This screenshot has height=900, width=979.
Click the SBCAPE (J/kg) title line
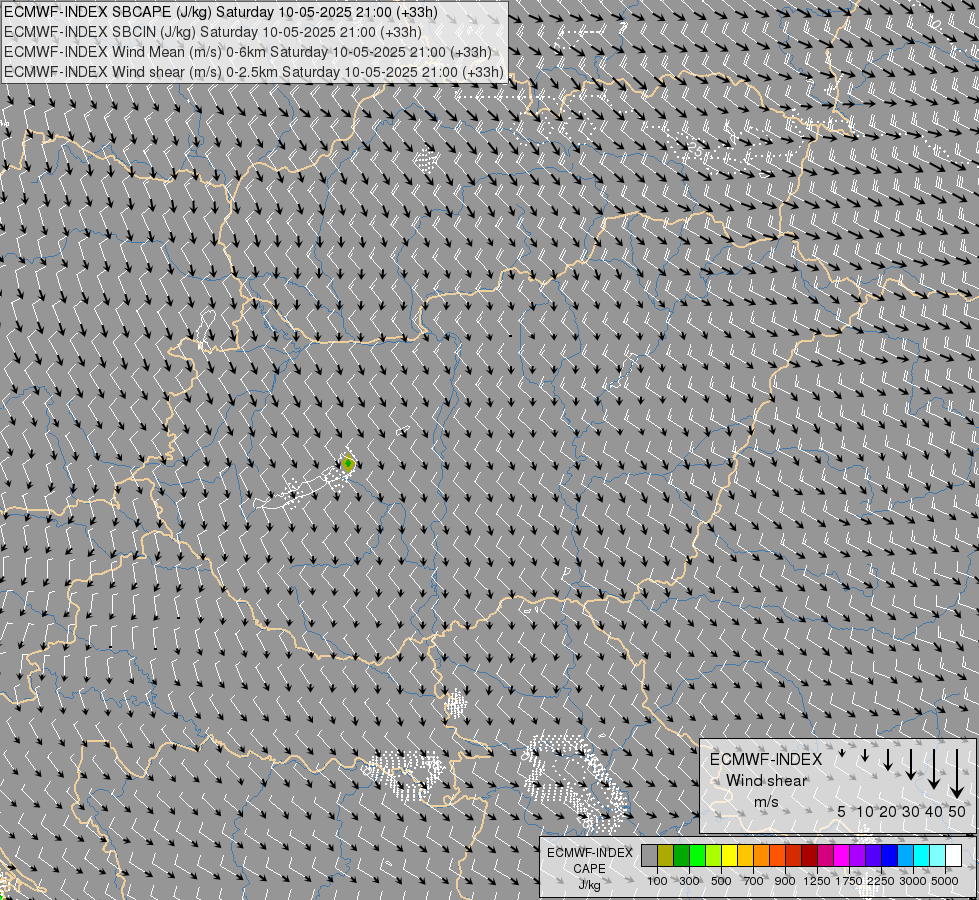pyautogui.click(x=221, y=12)
